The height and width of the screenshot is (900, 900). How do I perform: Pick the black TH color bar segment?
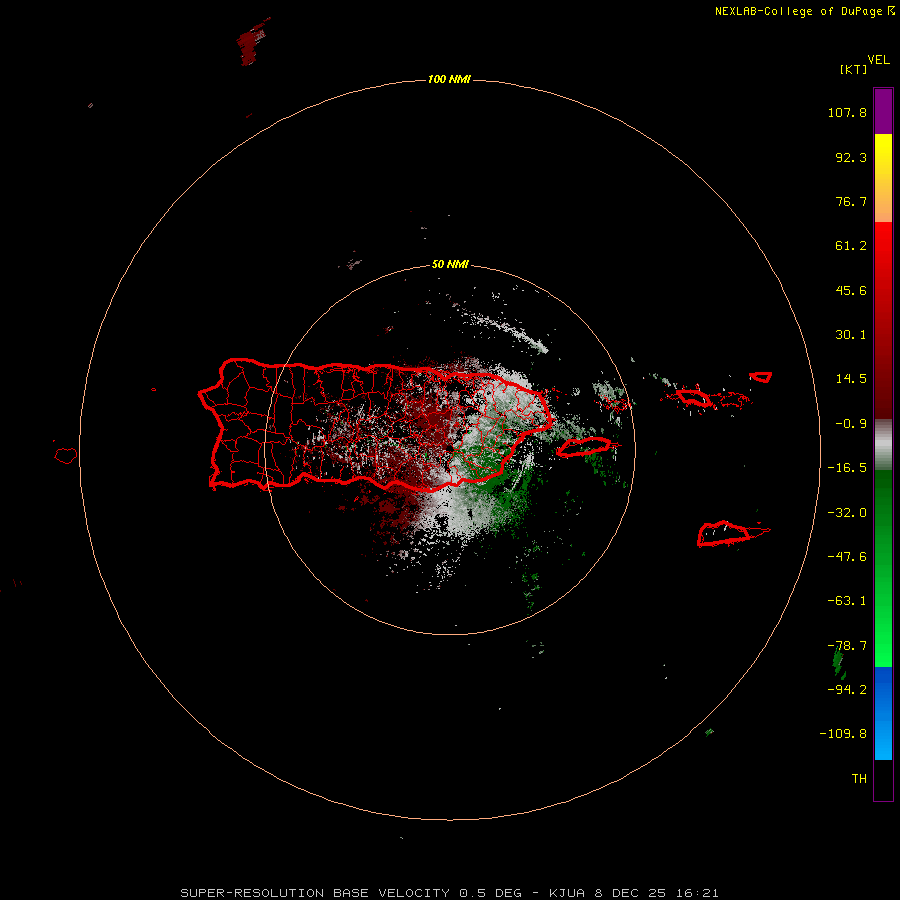point(883,779)
